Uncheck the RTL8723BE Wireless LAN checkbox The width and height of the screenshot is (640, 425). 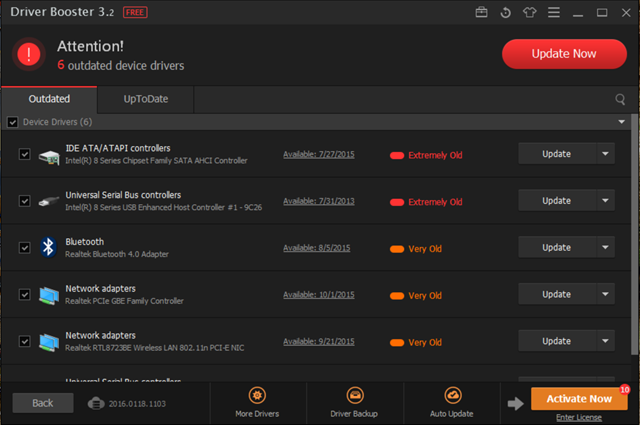click(x=24, y=341)
